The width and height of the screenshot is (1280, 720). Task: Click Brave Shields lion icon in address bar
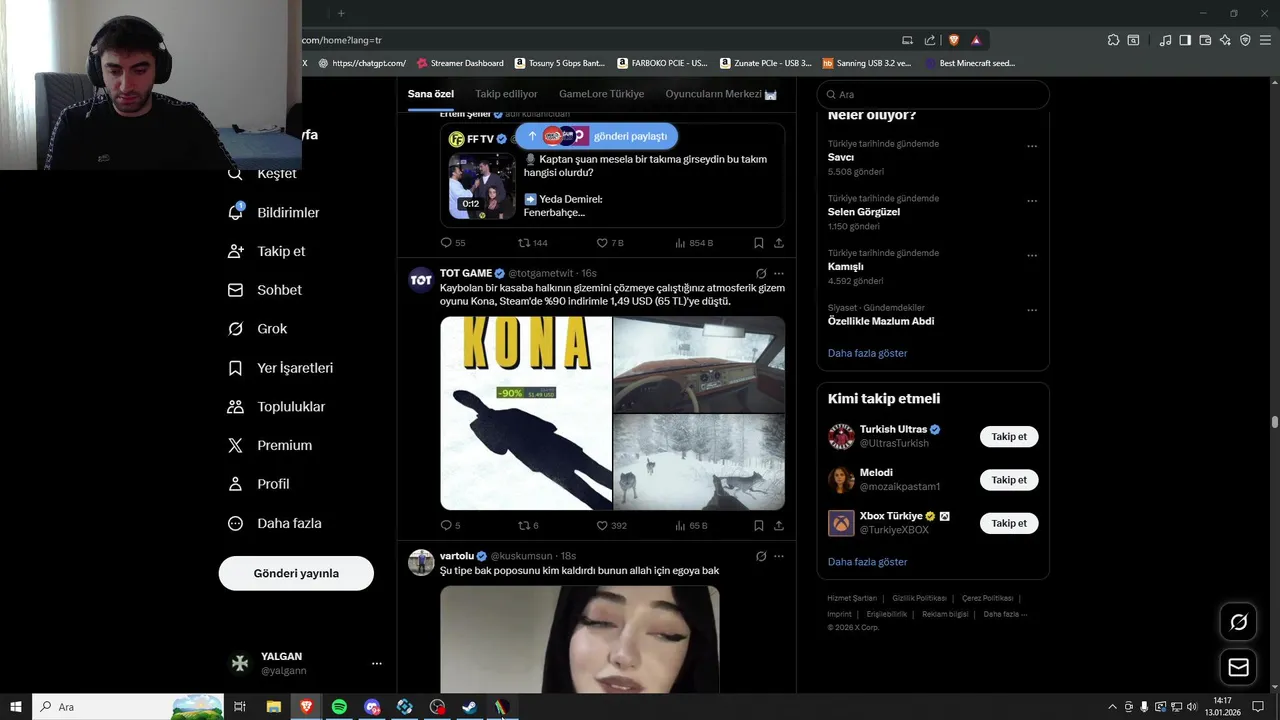[953, 40]
